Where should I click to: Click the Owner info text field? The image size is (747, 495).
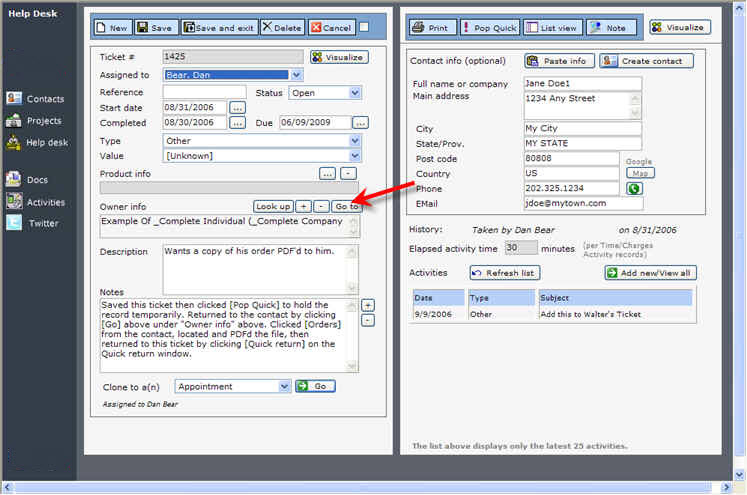(230, 226)
